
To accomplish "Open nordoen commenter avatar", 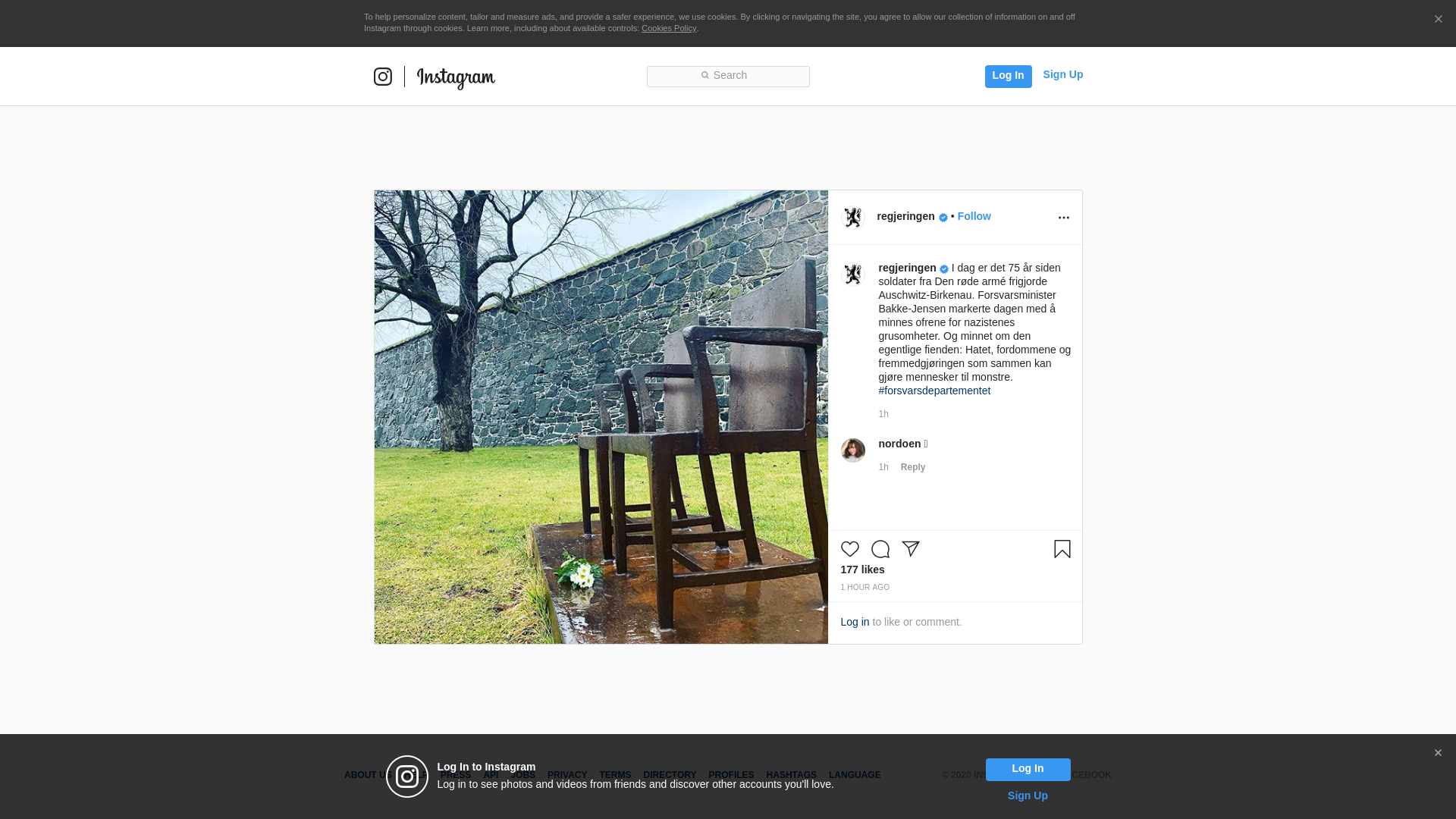I will [853, 450].
